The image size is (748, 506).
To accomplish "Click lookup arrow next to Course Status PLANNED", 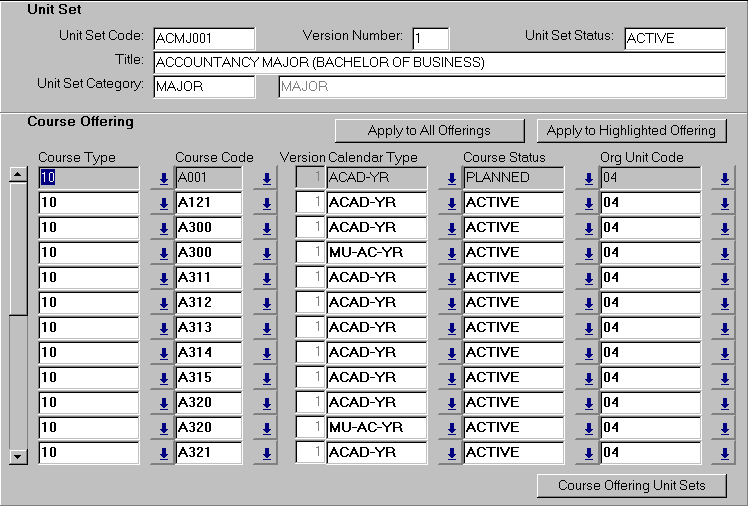I will click(589, 178).
